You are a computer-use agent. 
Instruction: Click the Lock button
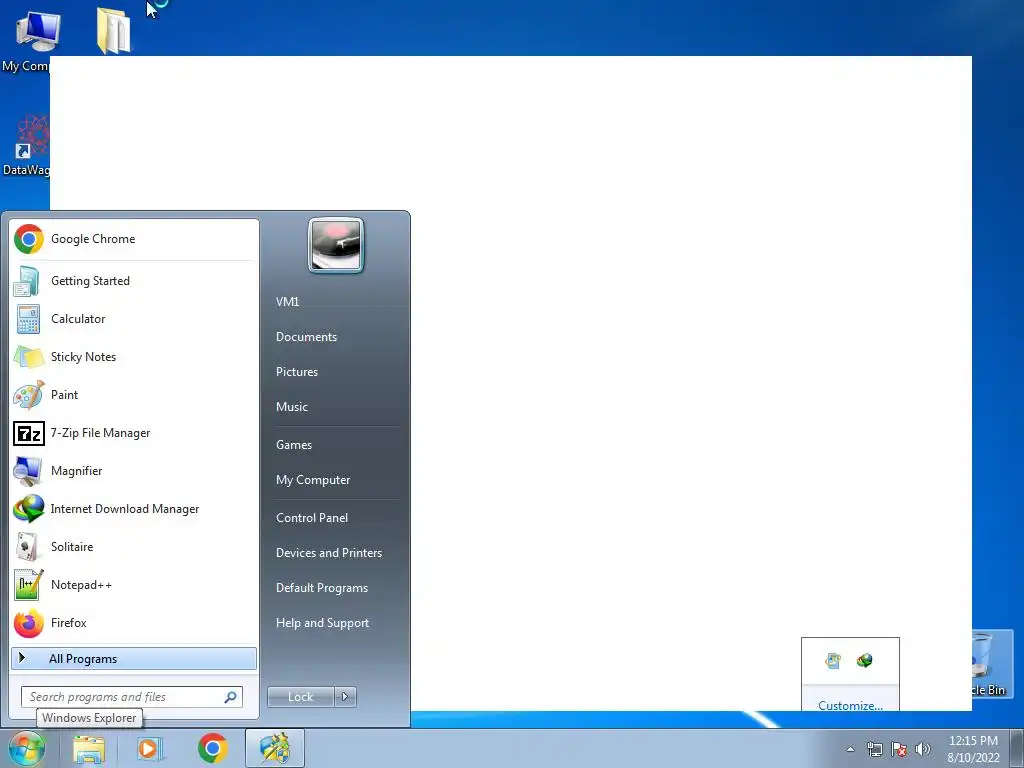(x=300, y=697)
